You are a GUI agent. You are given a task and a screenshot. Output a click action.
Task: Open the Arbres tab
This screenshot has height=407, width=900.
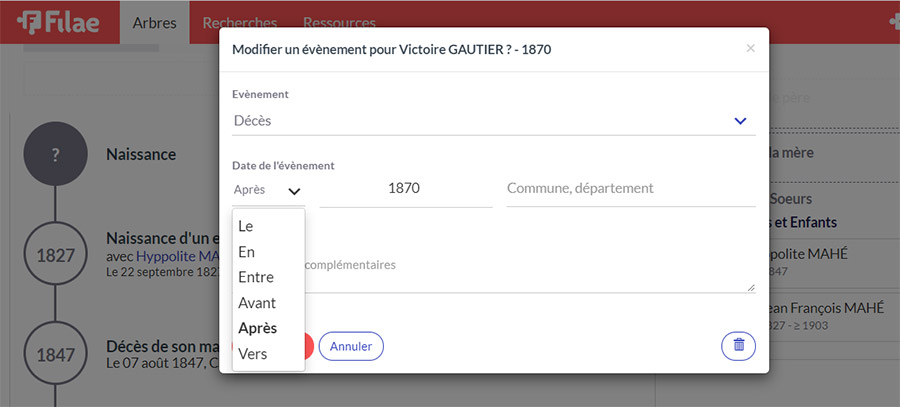[154, 22]
